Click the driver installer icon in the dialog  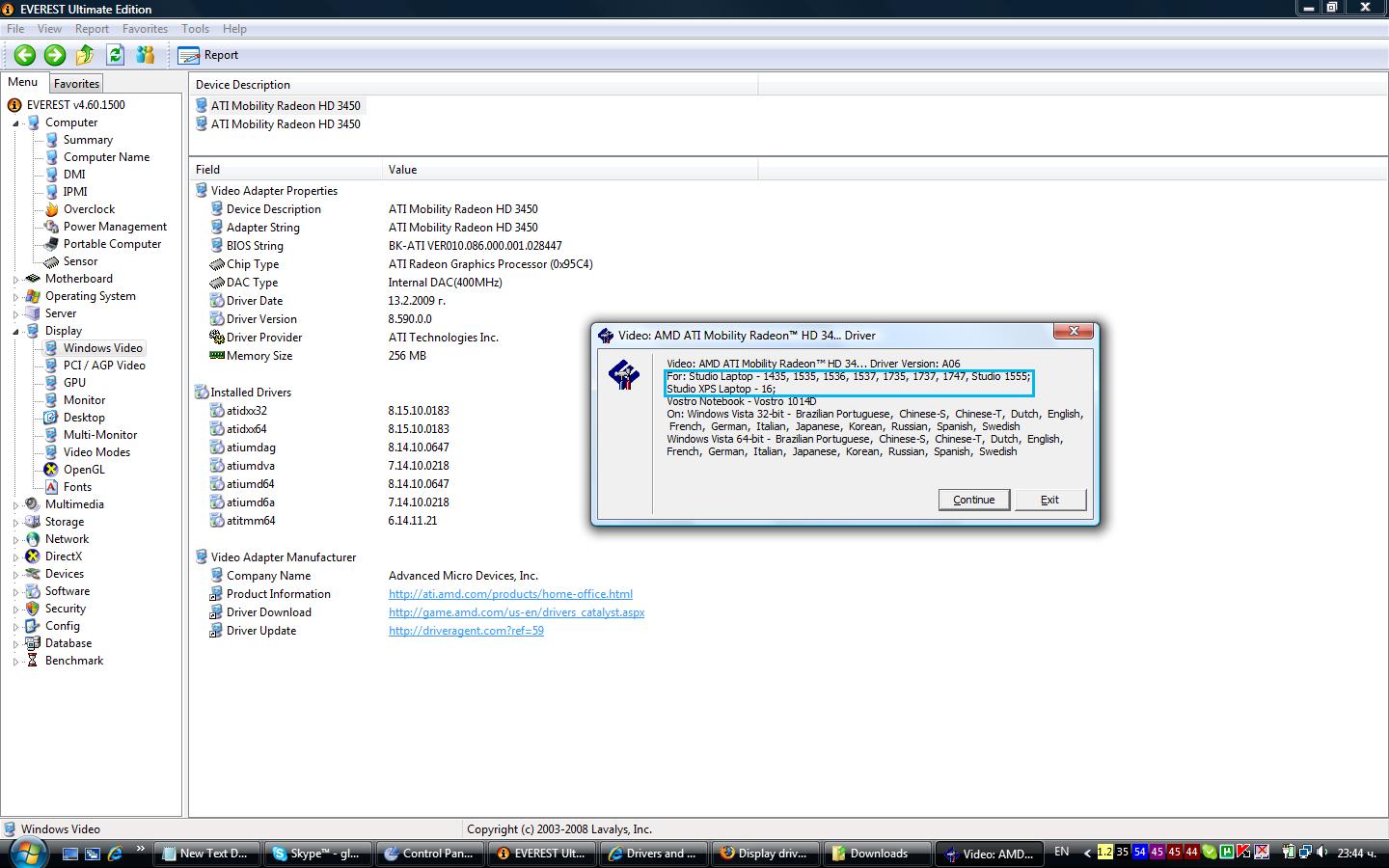[x=624, y=374]
